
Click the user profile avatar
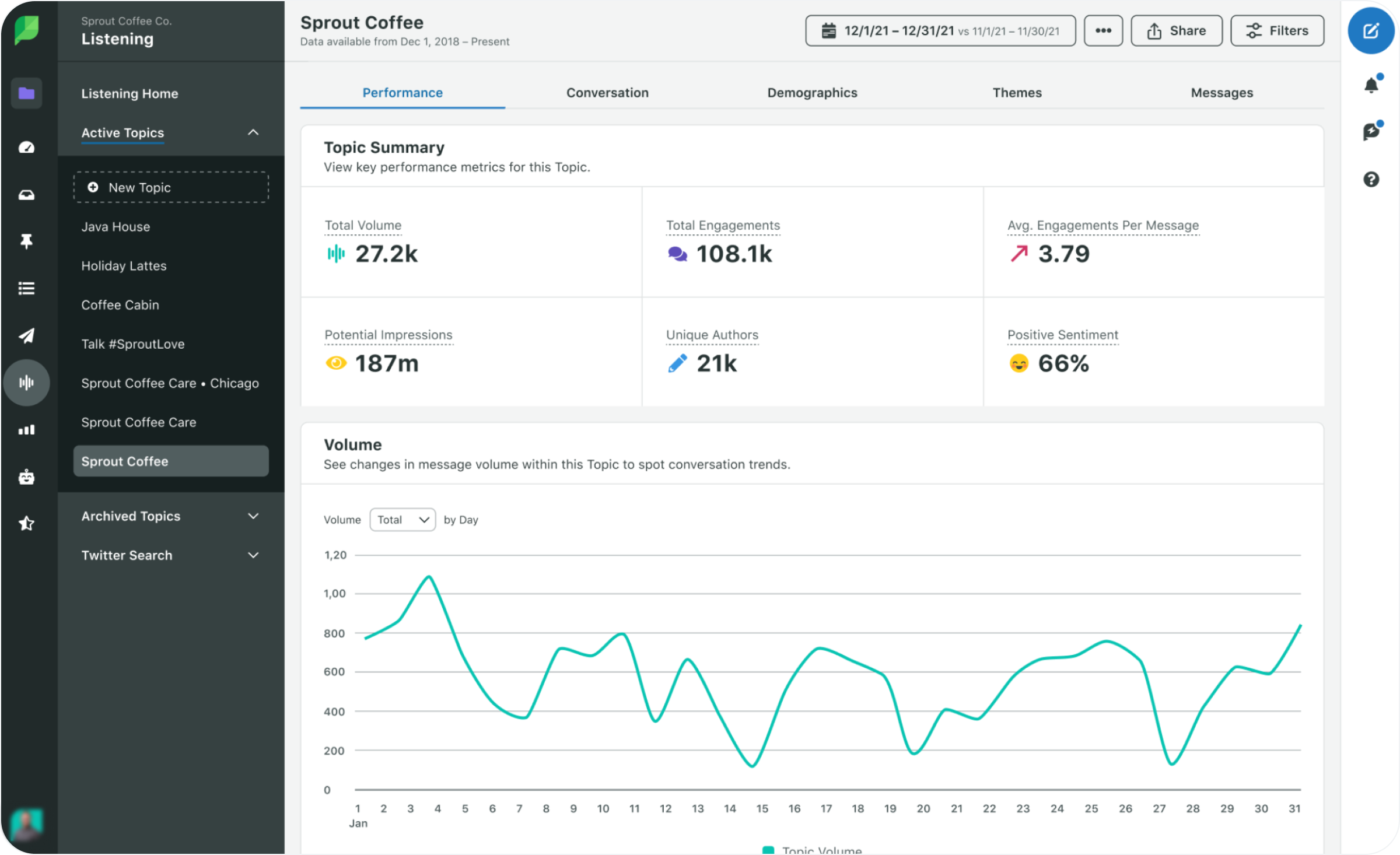tap(26, 824)
